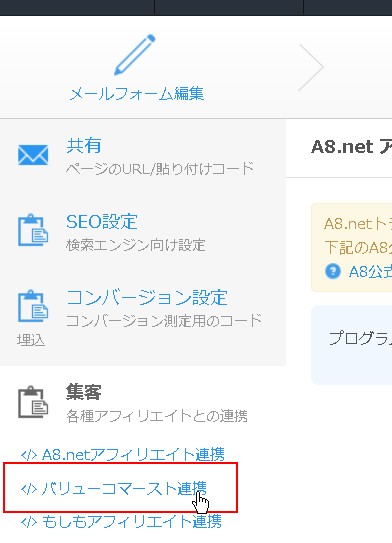Open the 共有 menu item
Image resolution: width=392 pixels, height=543 pixels.
[84, 145]
